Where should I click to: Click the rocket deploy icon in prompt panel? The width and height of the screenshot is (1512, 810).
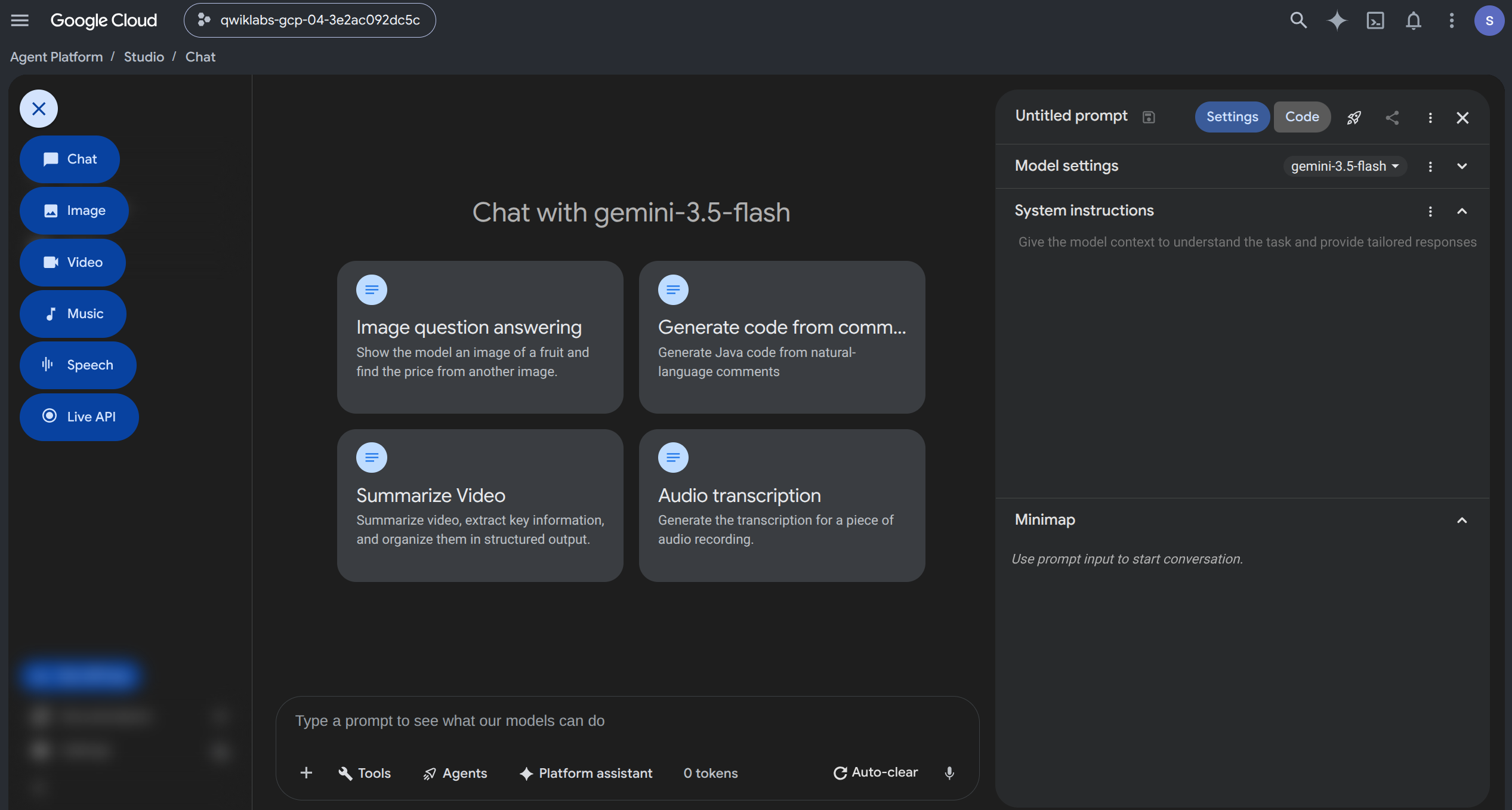[x=1354, y=118]
